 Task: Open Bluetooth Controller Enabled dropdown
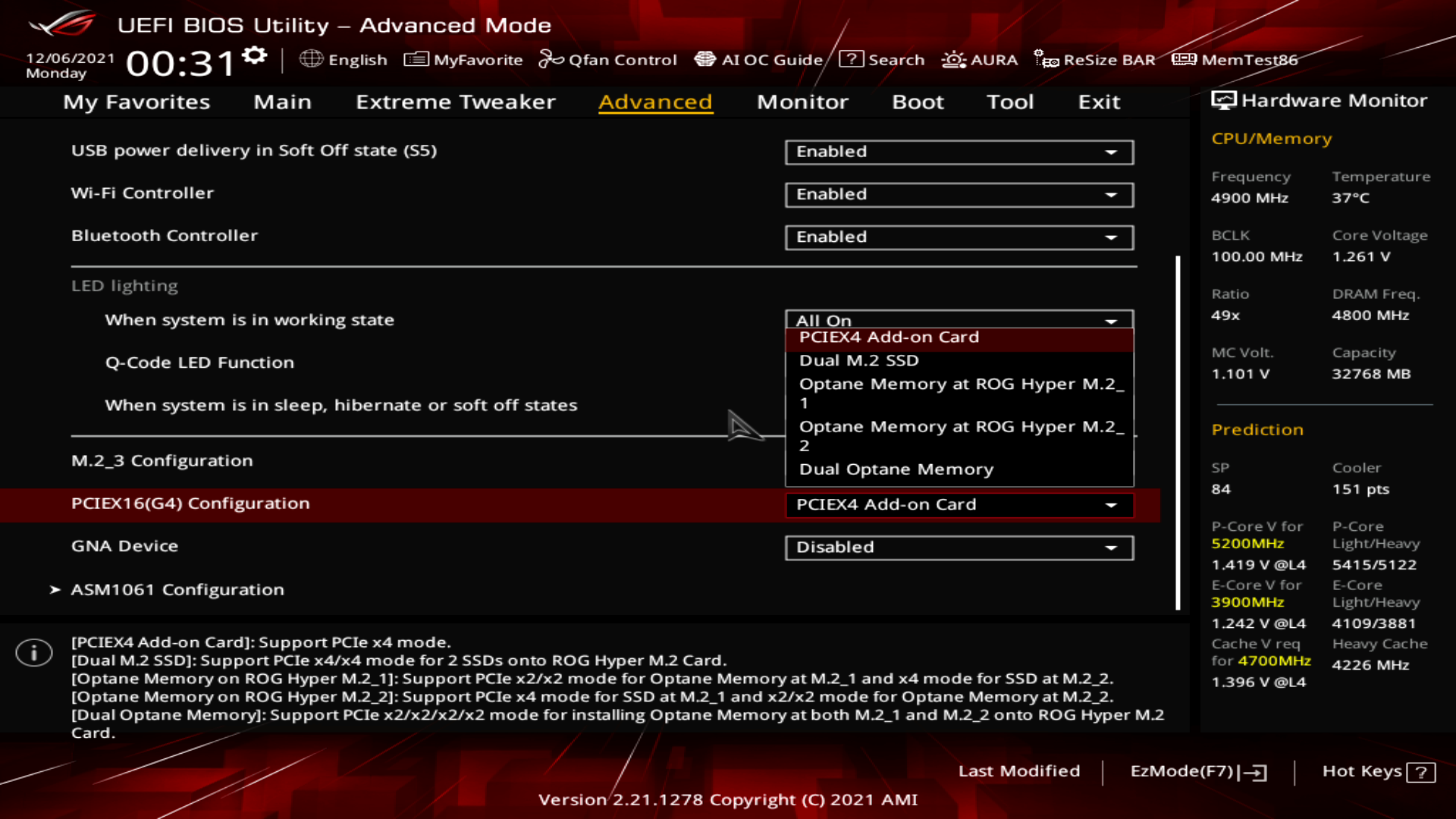click(x=959, y=237)
